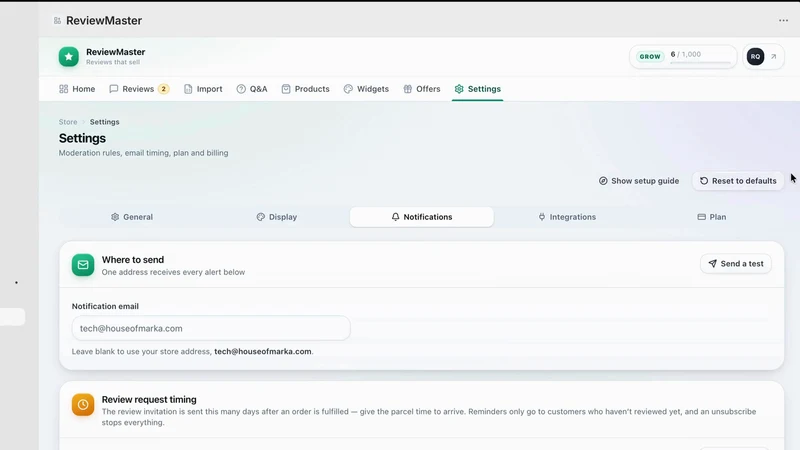The image size is (800, 450).
Task: Open the three-dot menu at top right
Action: tap(783, 20)
